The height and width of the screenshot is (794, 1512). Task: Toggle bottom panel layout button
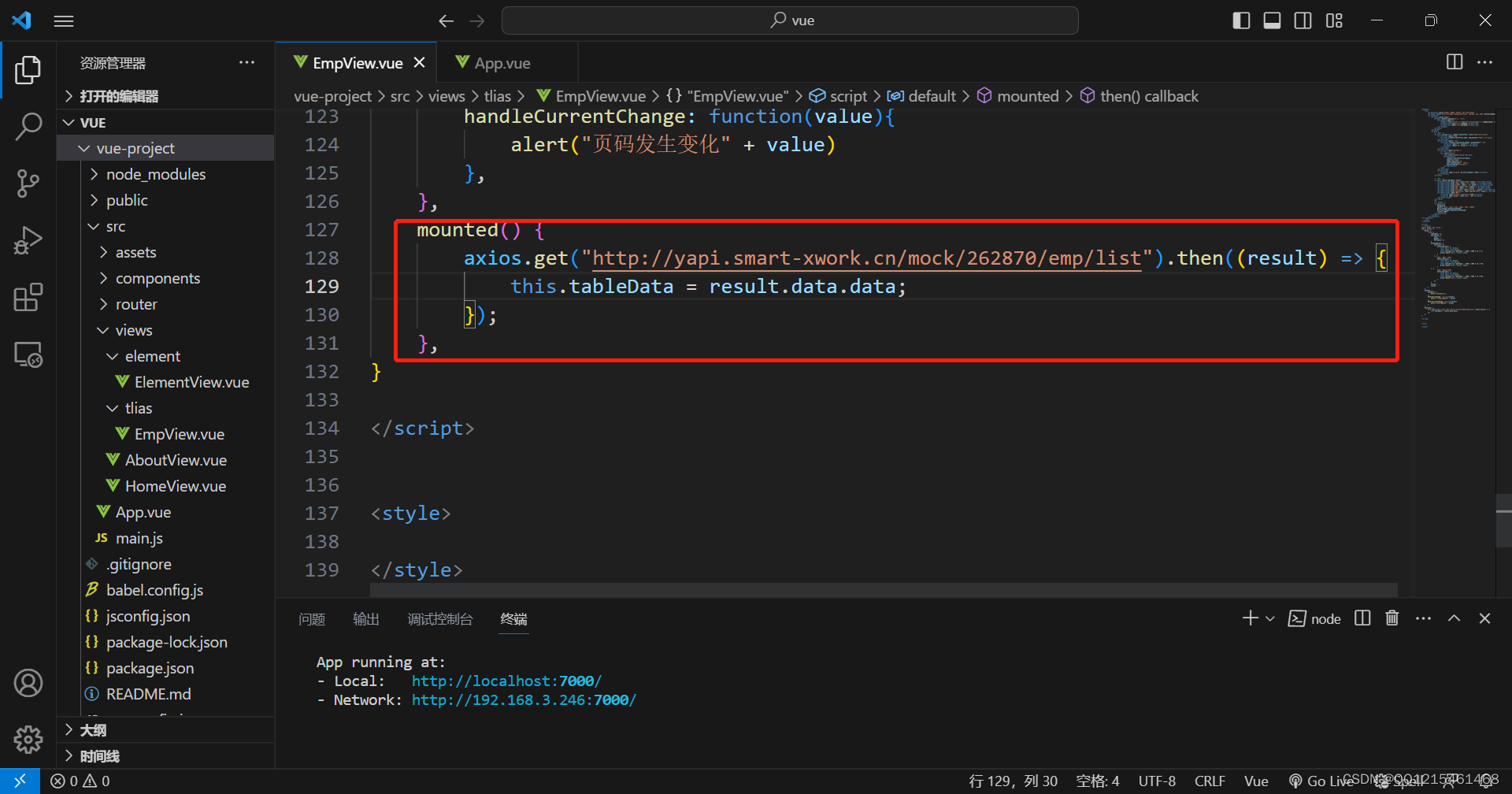[1272, 21]
